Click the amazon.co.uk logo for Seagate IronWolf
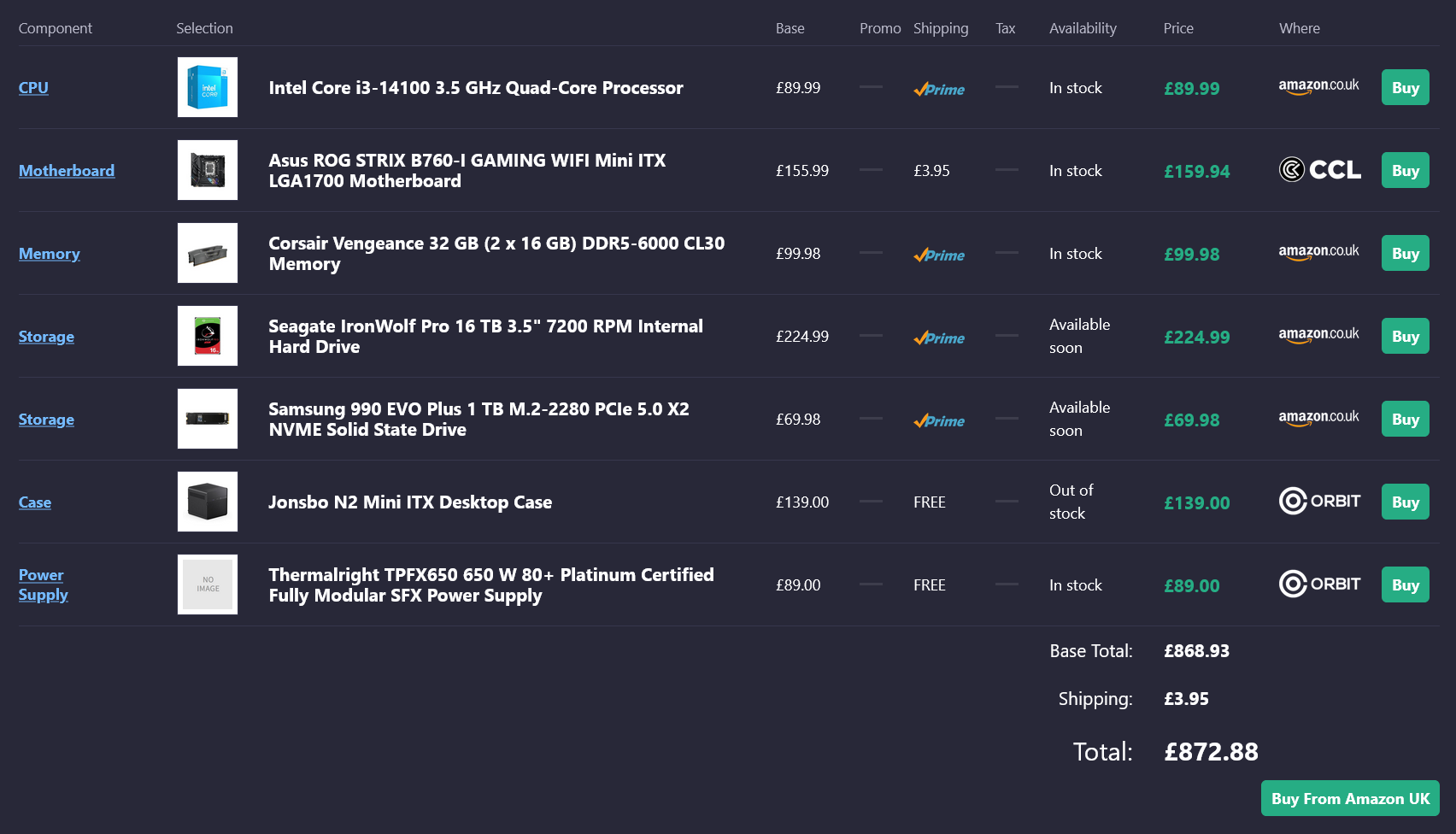This screenshot has width=1456, height=834. pos(1318,335)
